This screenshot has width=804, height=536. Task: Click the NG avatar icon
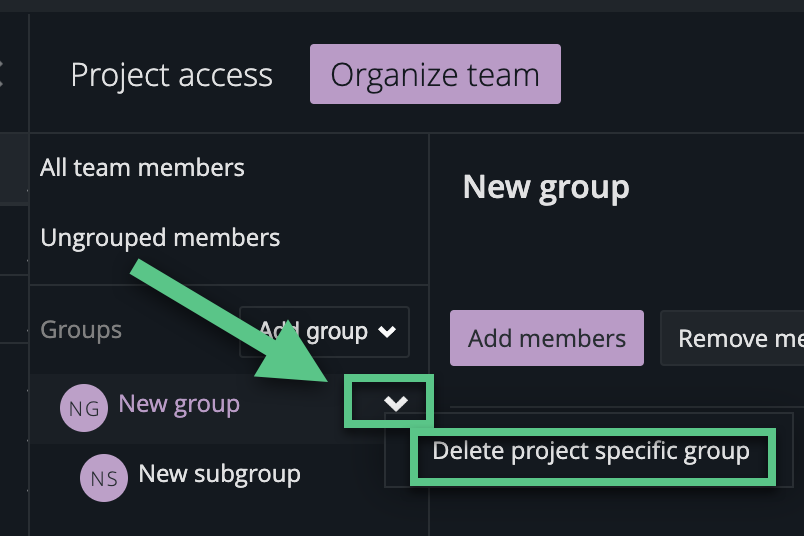(x=84, y=409)
